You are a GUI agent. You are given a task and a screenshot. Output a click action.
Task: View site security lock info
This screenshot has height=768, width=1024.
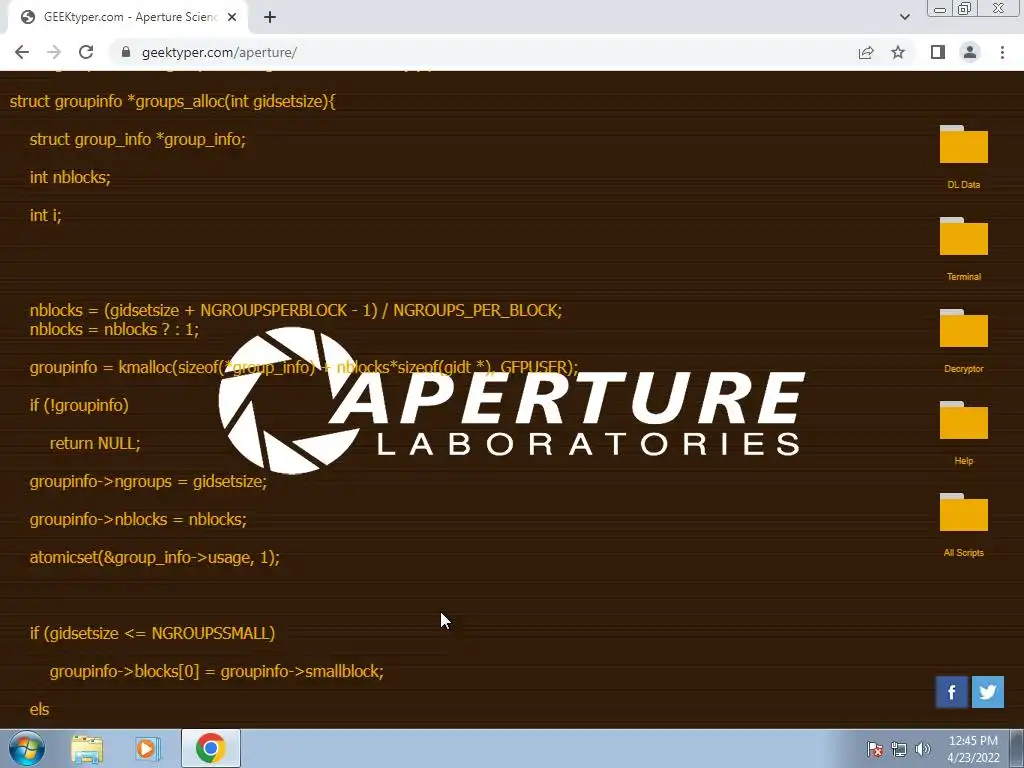click(x=126, y=52)
